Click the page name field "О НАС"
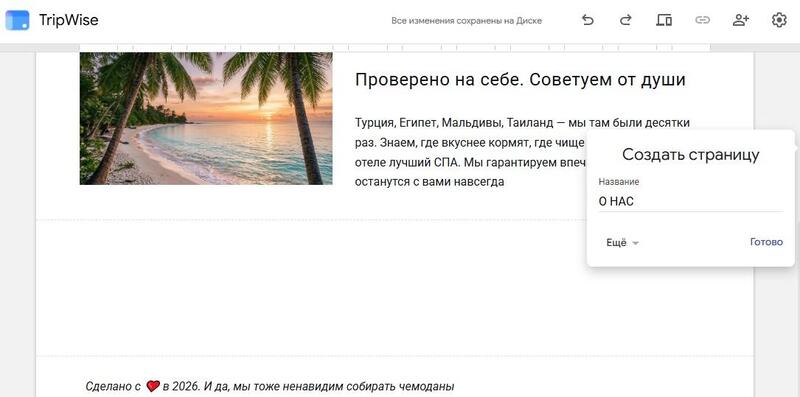800x397 pixels. click(x=691, y=202)
